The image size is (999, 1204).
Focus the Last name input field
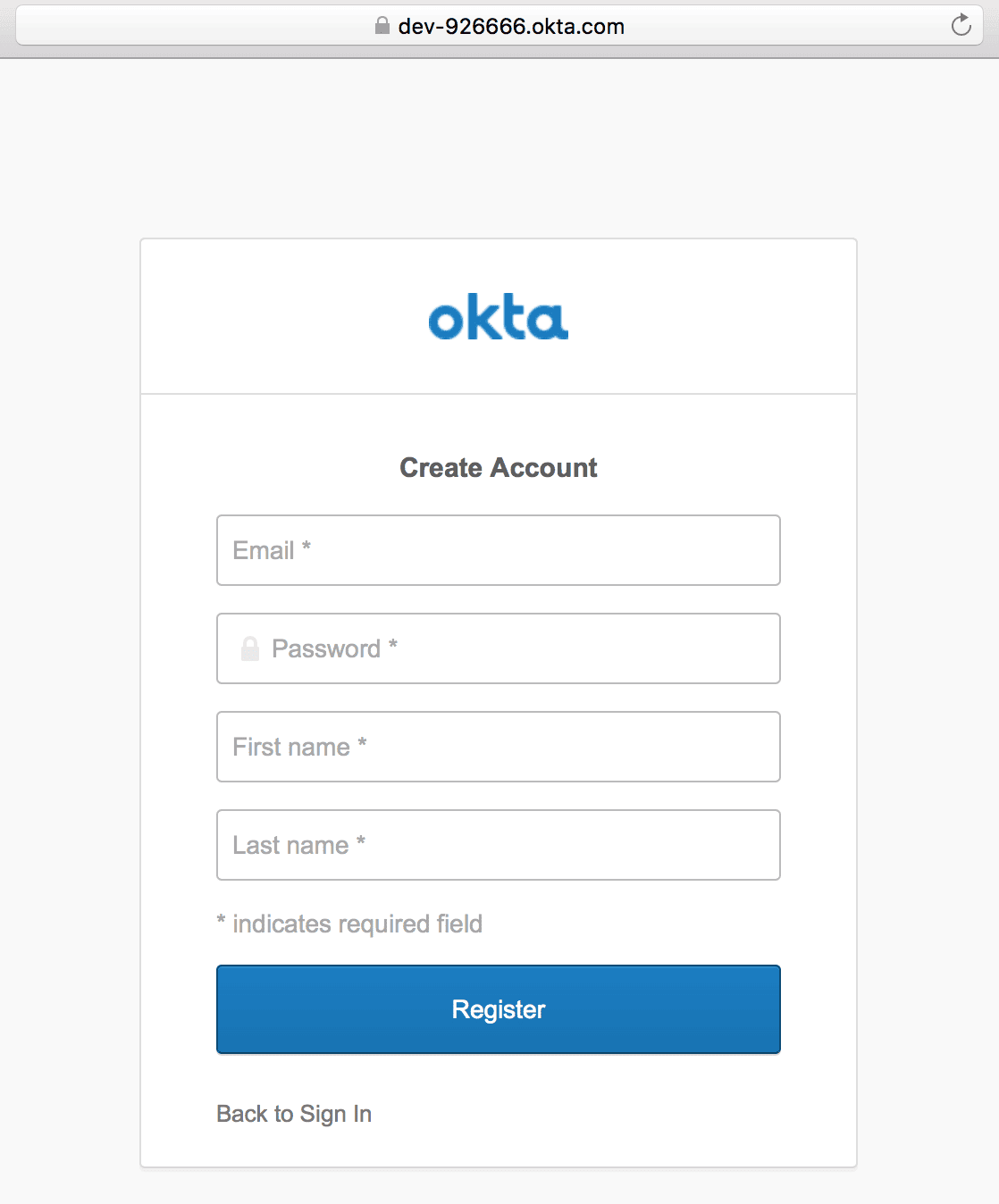499,845
